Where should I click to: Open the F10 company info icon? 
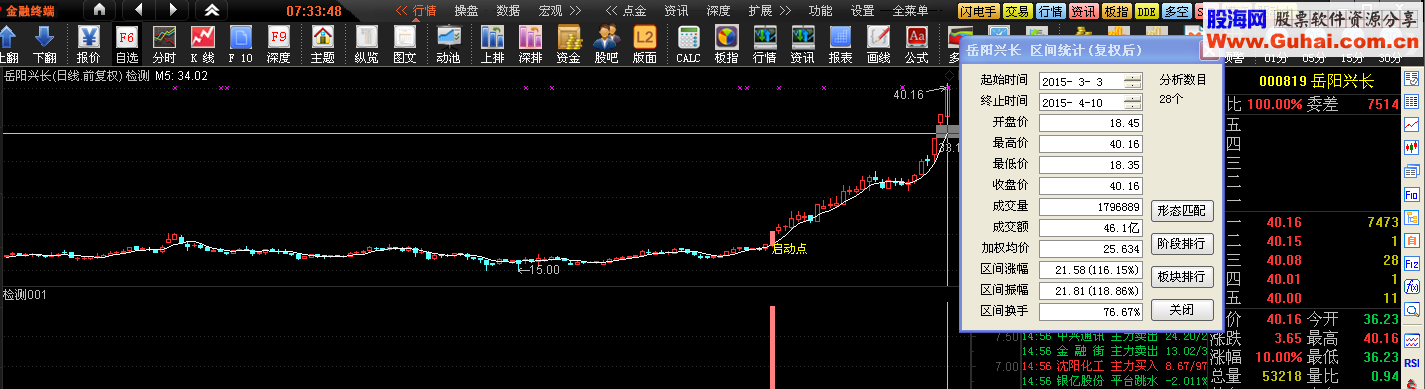point(240,38)
